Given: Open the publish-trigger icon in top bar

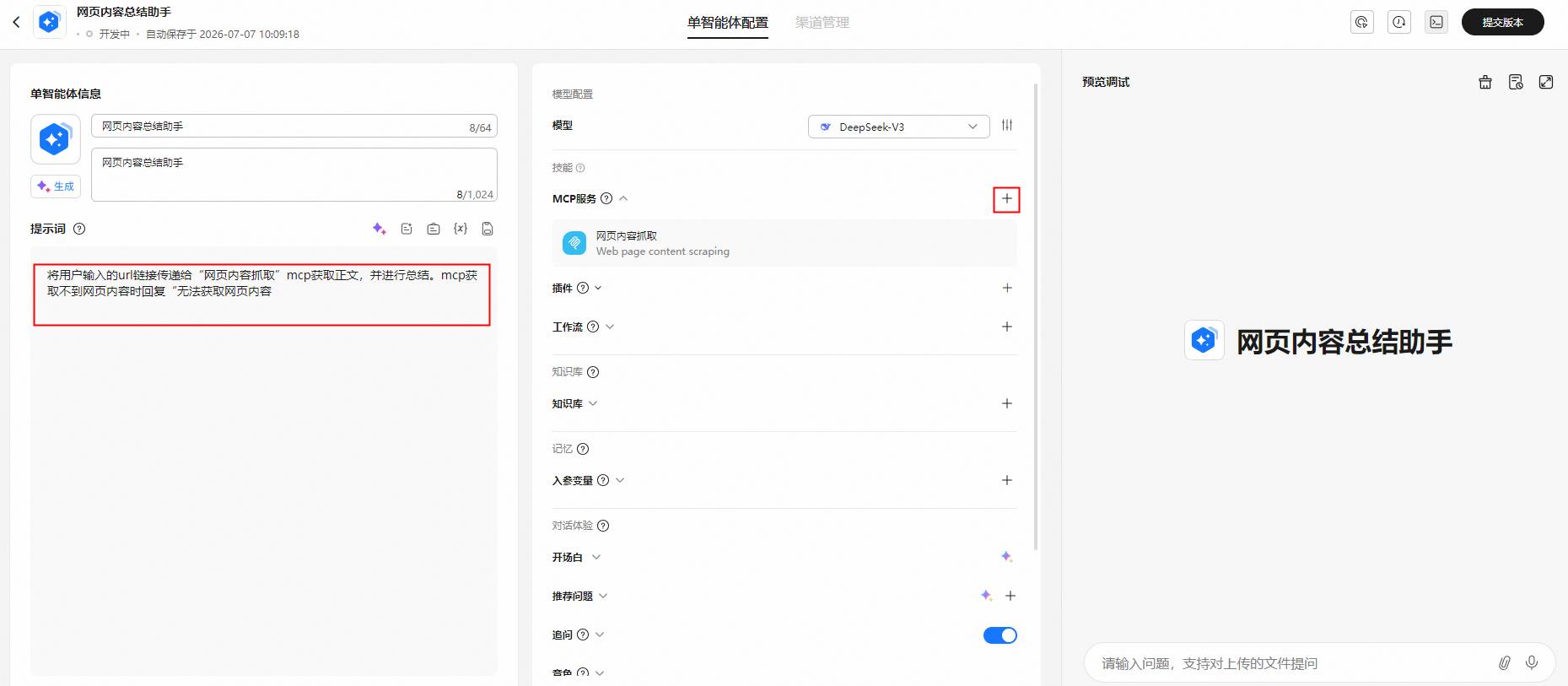Looking at the screenshot, I should point(1362,22).
